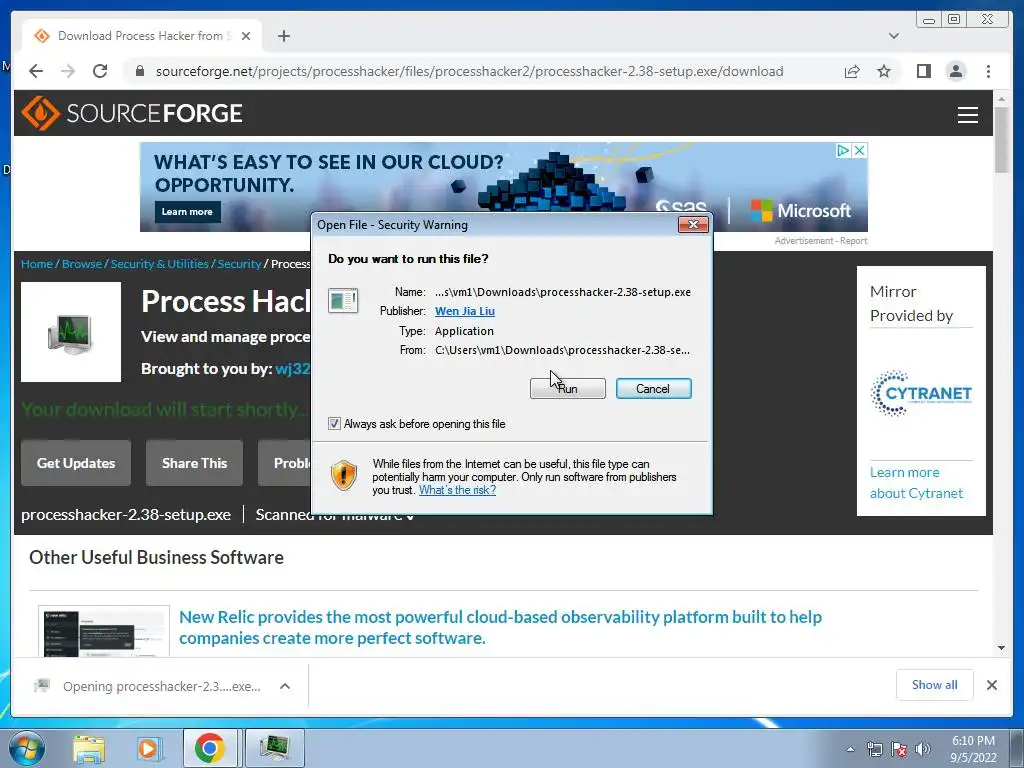Open the New Relic observability platform link
The width and height of the screenshot is (1024, 768).
[x=500, y=627]
